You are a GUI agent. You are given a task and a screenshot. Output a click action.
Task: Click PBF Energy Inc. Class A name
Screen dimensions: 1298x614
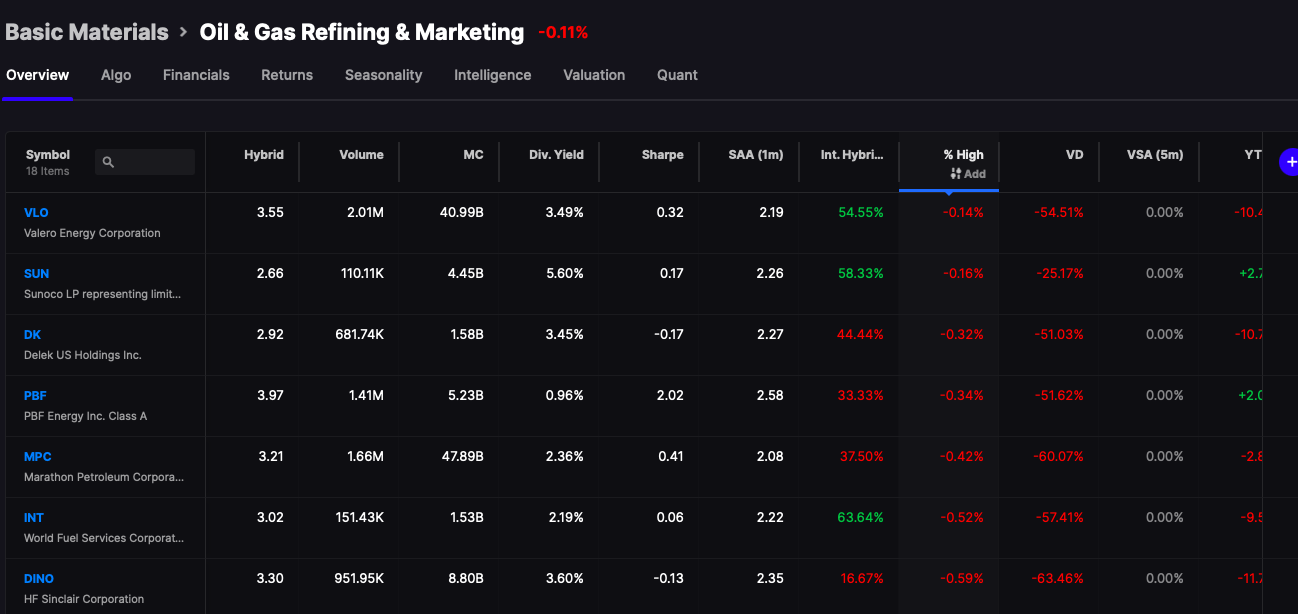85,416
